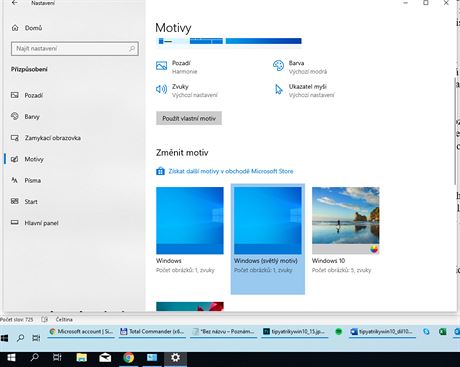Image resolution: width=460 pixels, height=367 pixels.
Task: Click the current theme preview strip under Motivy
Action: (228, 41)
